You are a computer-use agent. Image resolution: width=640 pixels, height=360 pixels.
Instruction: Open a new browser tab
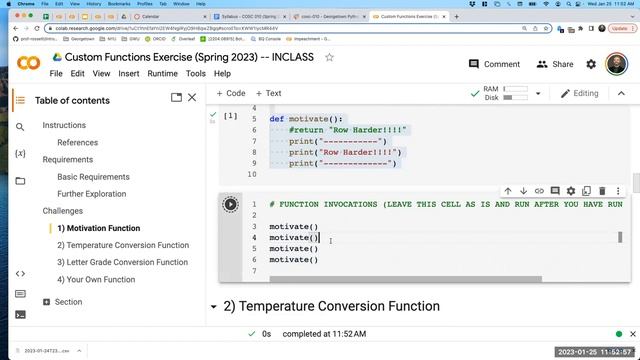pyautogui.click(x=456, y=16)
